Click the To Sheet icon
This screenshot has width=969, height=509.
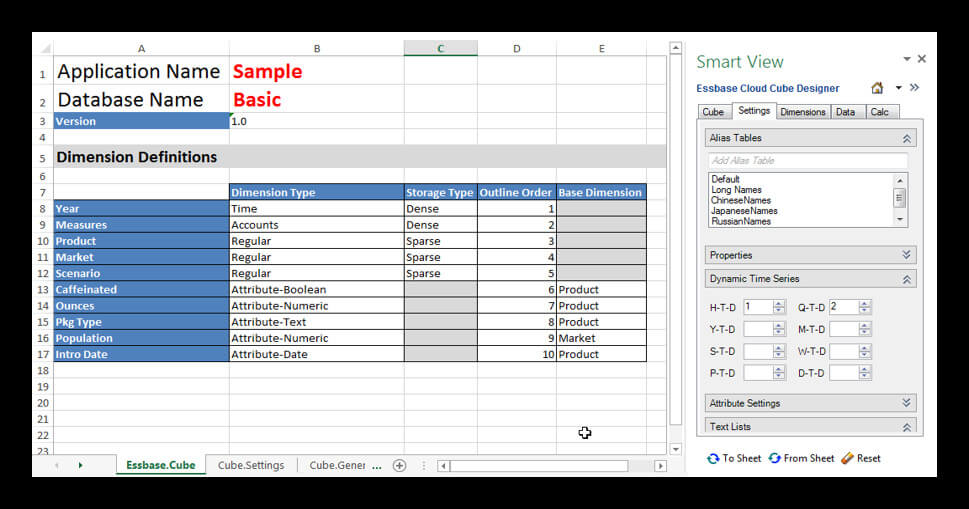713,458
